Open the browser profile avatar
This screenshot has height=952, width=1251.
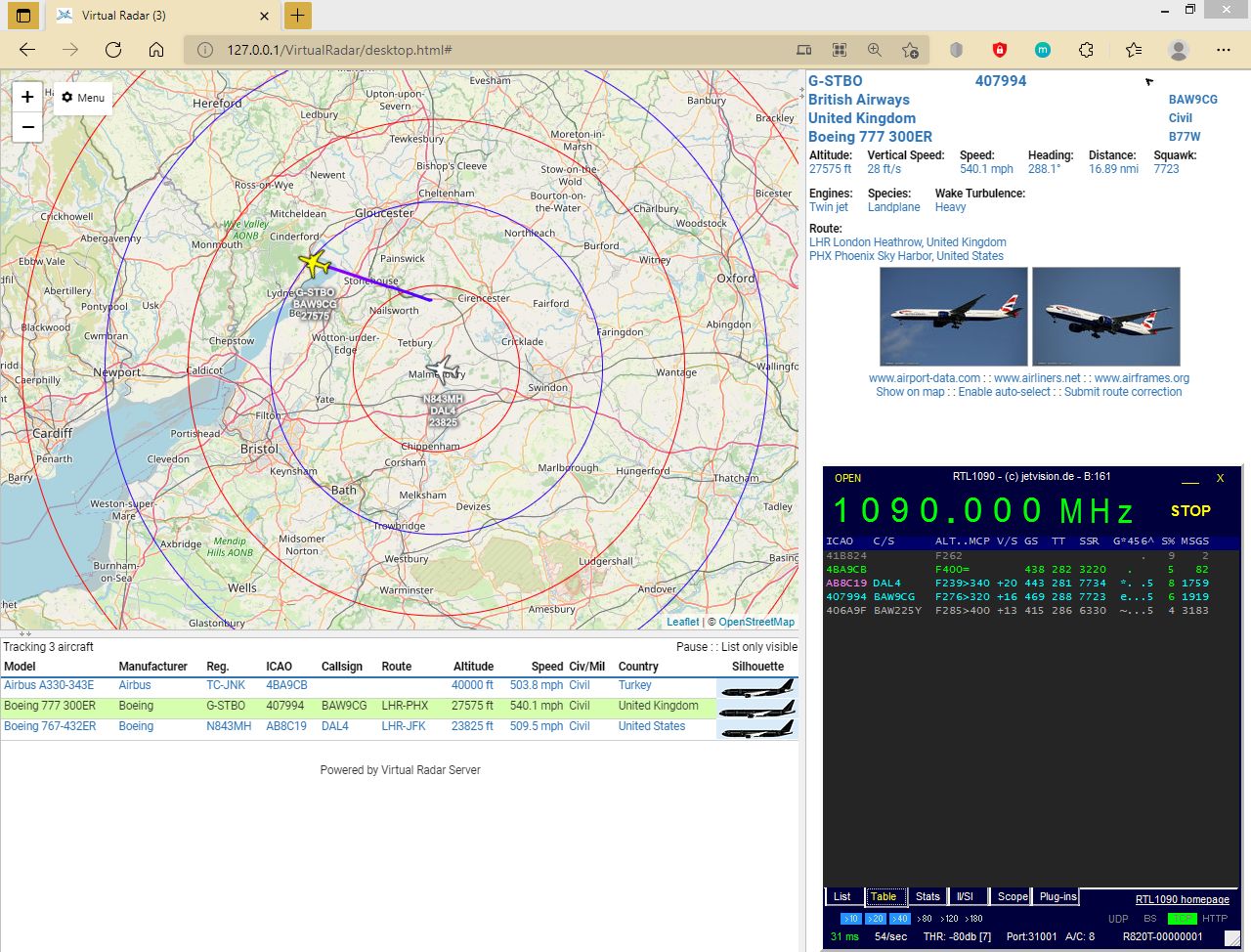pos(1179,50)
